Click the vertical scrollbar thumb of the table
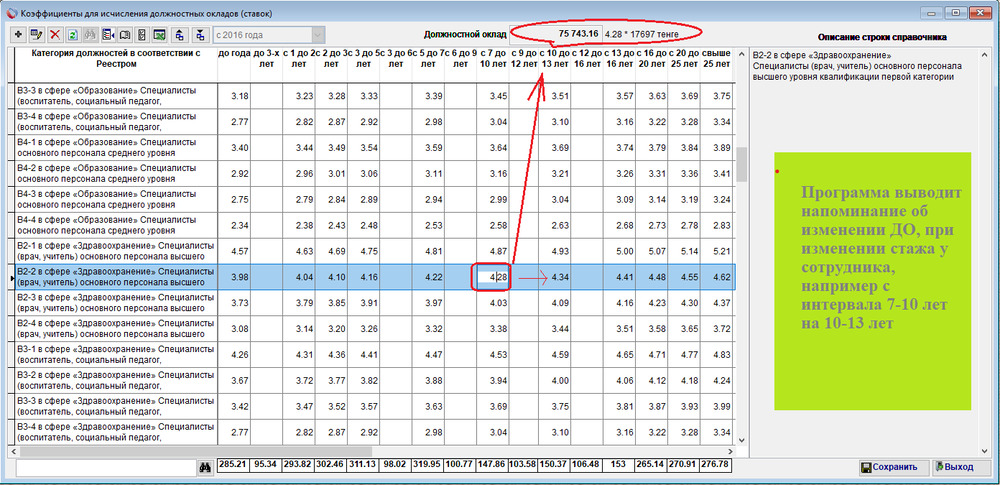This screenshot has width=1000, height=485. [742, 165]
